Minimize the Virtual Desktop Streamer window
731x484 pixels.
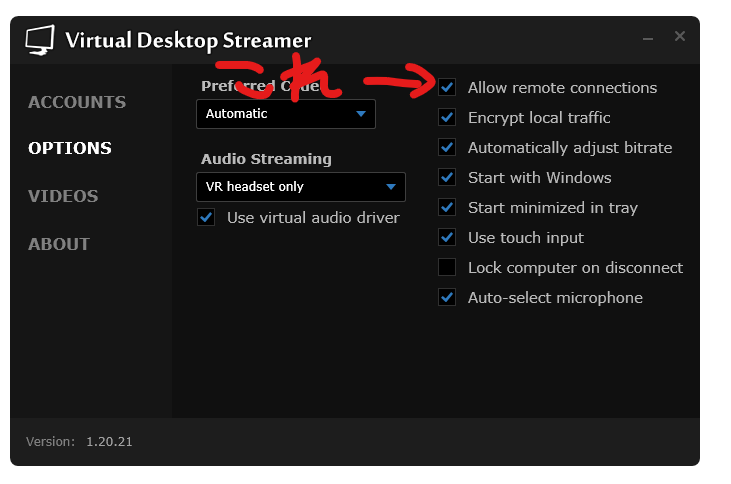648,38
